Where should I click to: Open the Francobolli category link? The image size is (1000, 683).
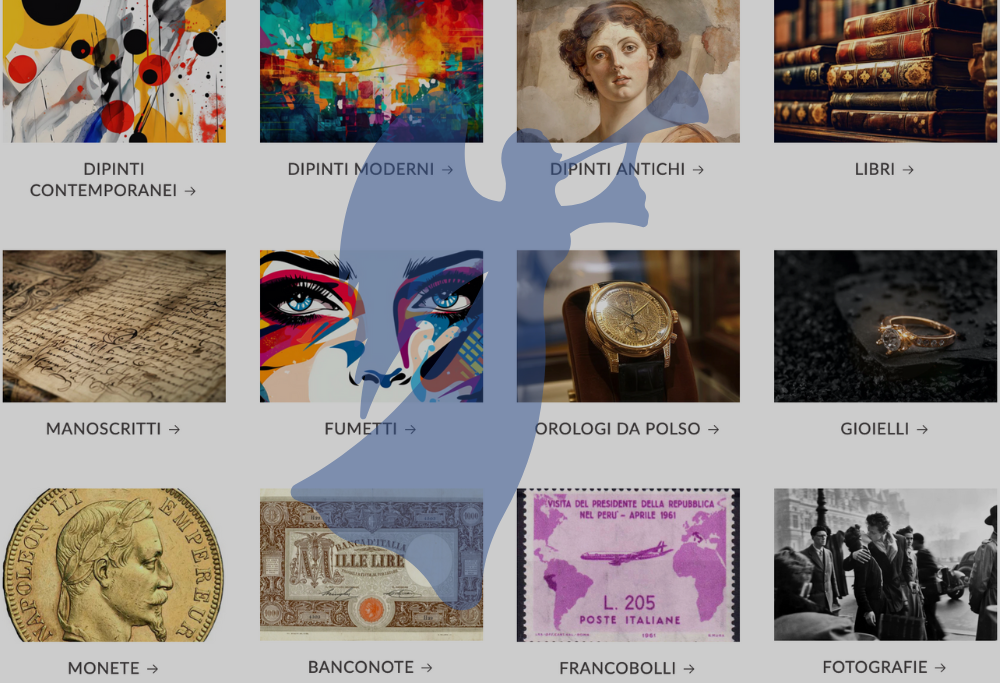coord(627,668)
